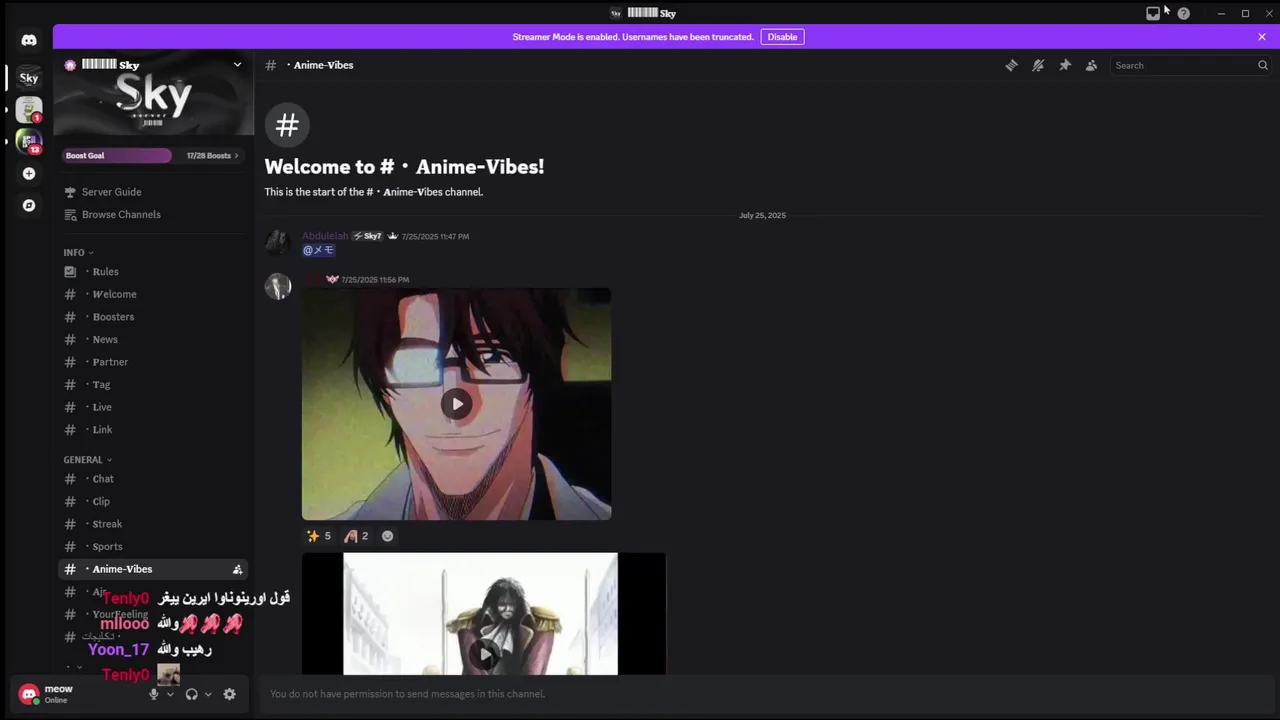This screenshot has width=1280, height=720.
Task: Open the Welcome channel
Action: (x=153, y=294)
